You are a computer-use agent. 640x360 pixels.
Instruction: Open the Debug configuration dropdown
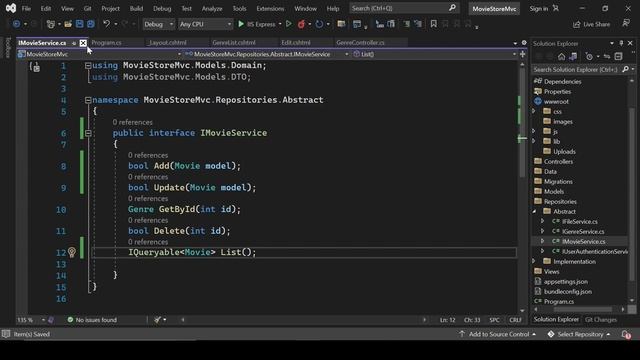158,24
